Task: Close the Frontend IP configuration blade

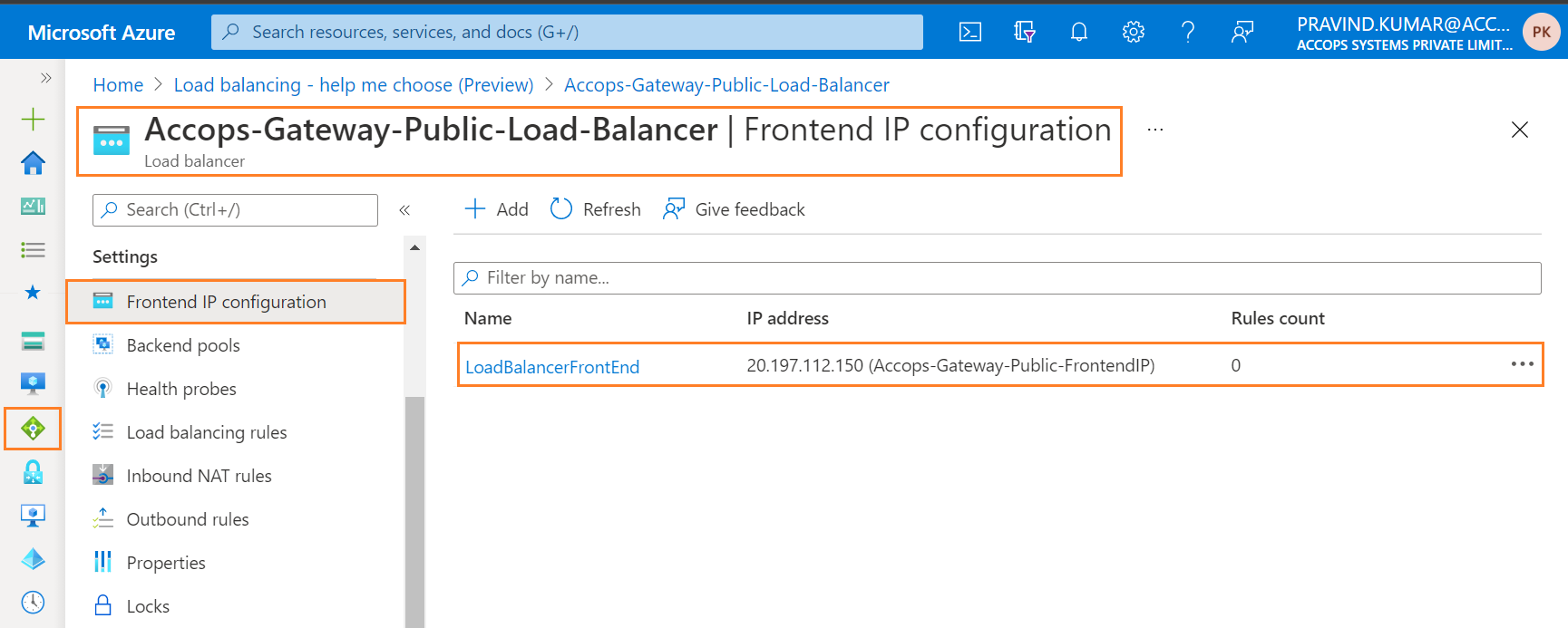Action: point(1520,130)
